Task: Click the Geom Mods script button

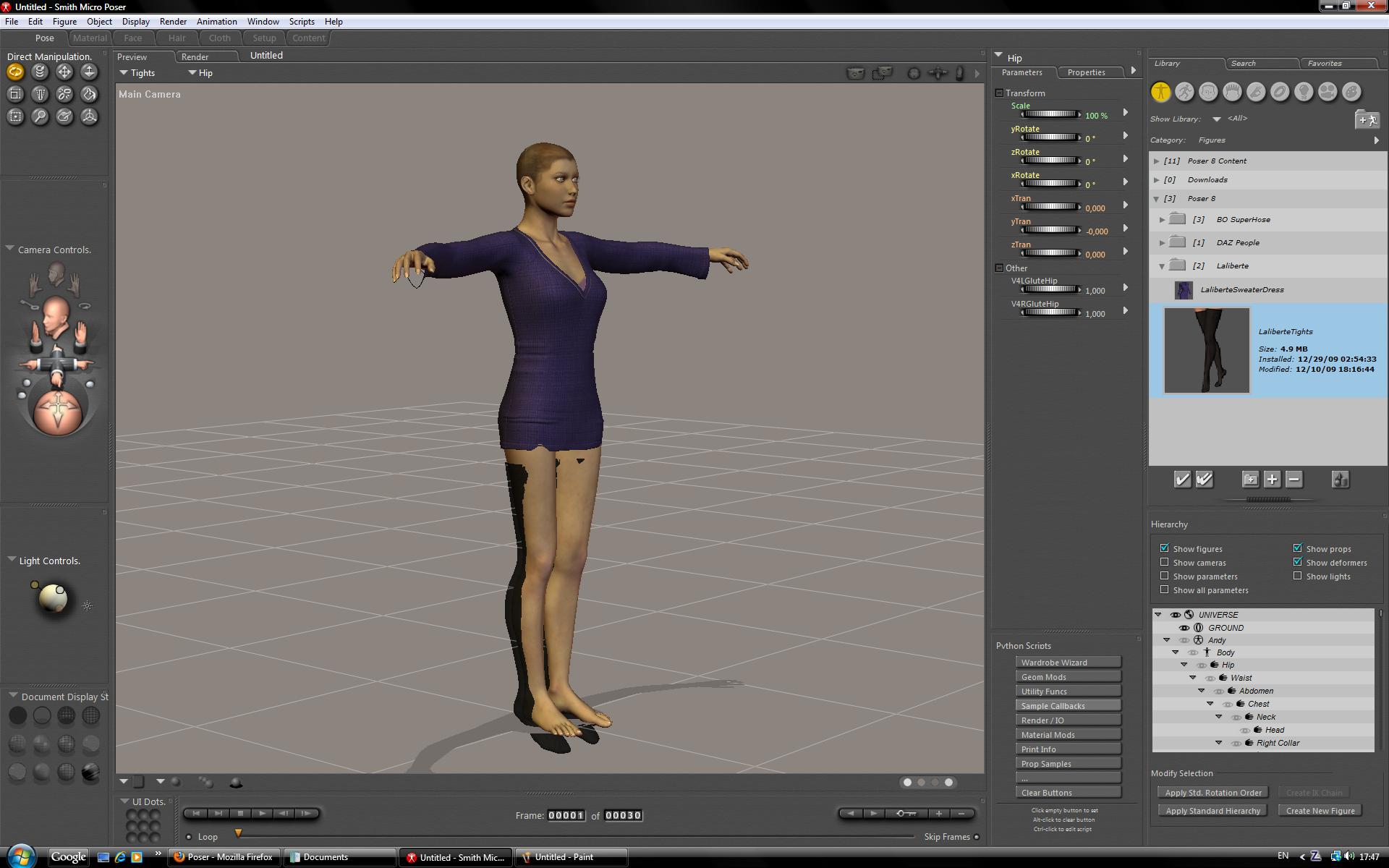Action: pos(1068,677)
